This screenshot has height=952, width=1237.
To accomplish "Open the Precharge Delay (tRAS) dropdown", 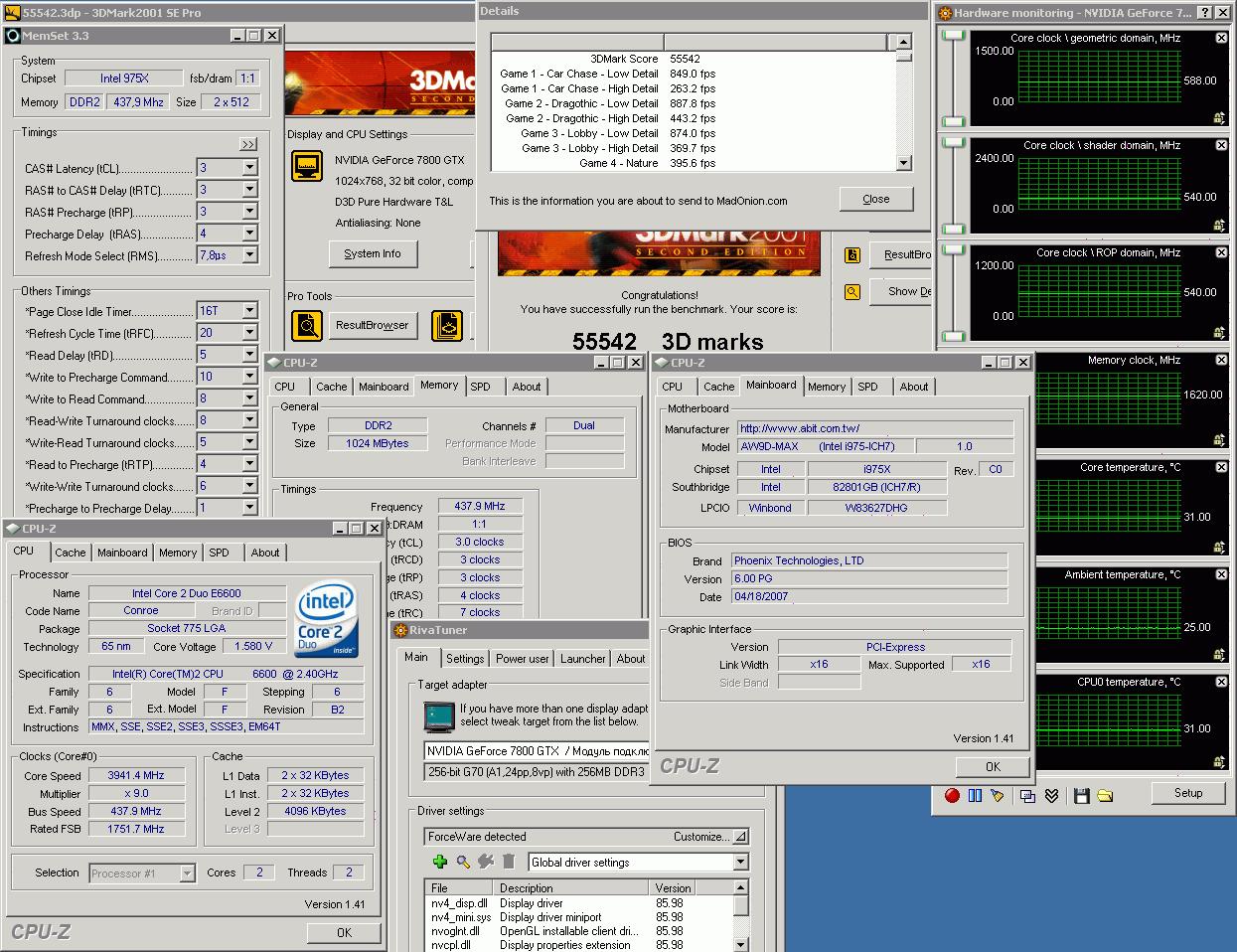I will [x=249, y=234].
